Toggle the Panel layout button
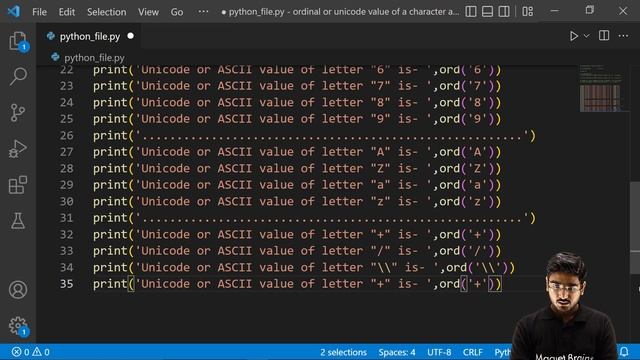This screenshot has height=360, width=640. pos(487,11)
